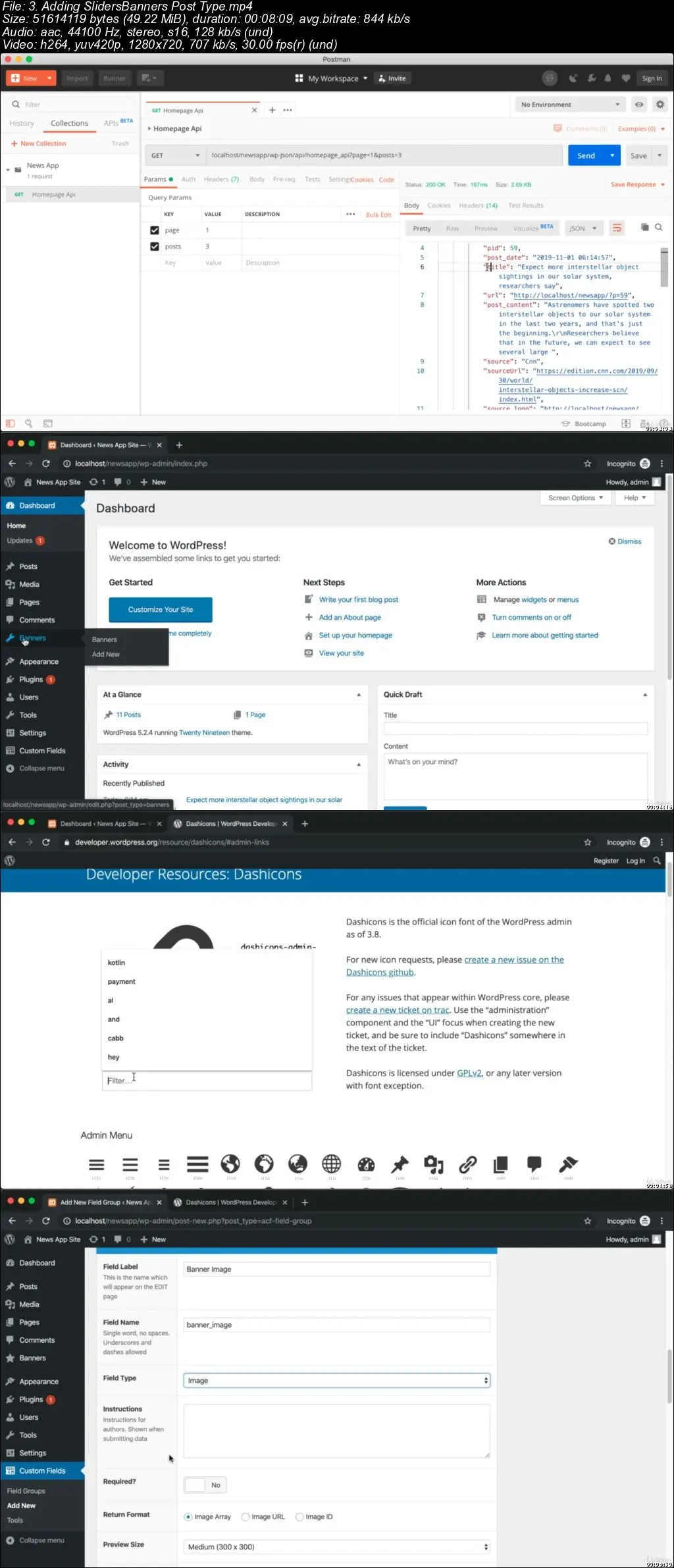
Task: Select the first hamburger menu dashicon
Action: pyautogui.click(x=97, y=1164)
